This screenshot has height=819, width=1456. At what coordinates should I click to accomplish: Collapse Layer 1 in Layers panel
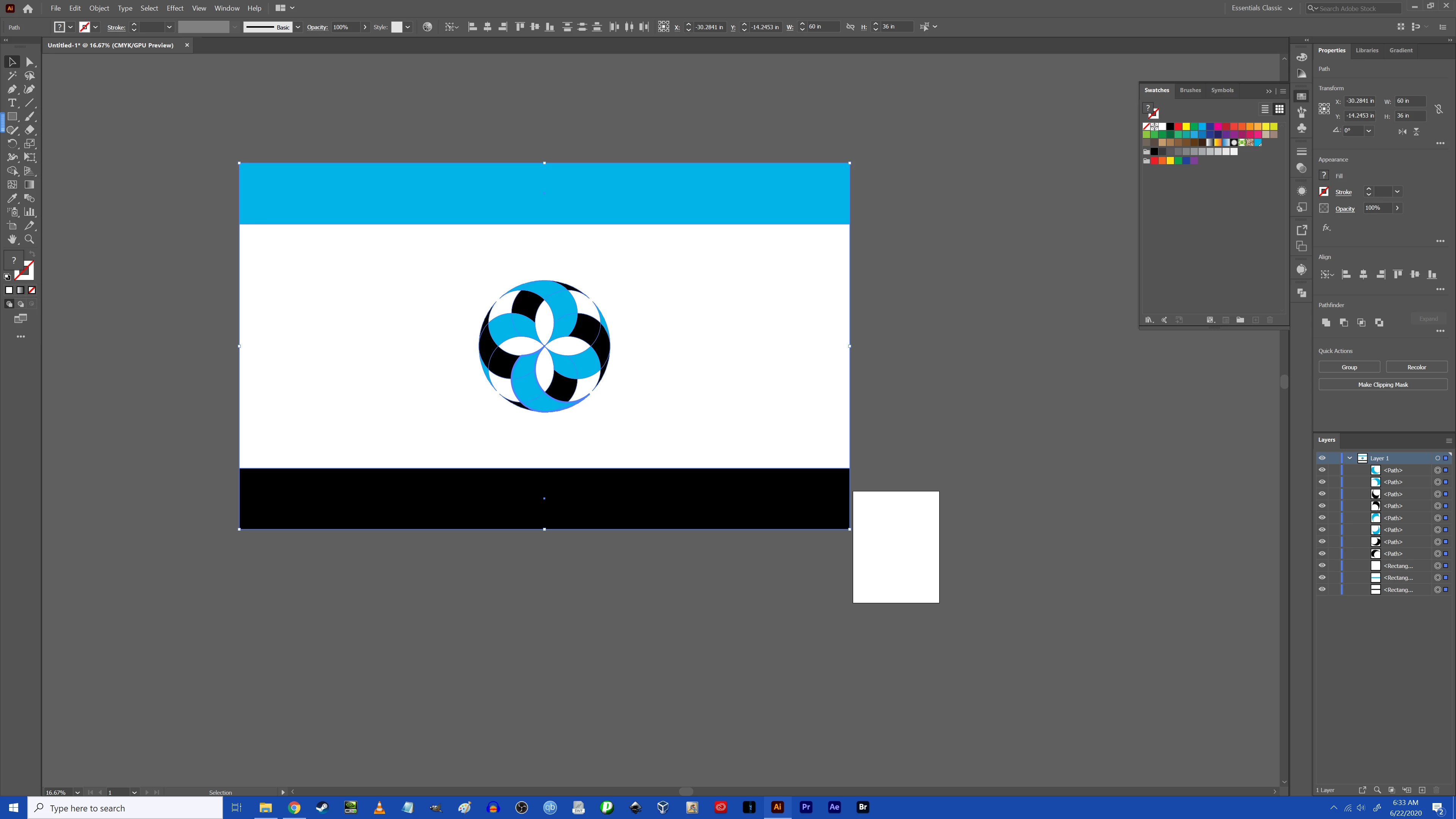tap(1350, 458)
